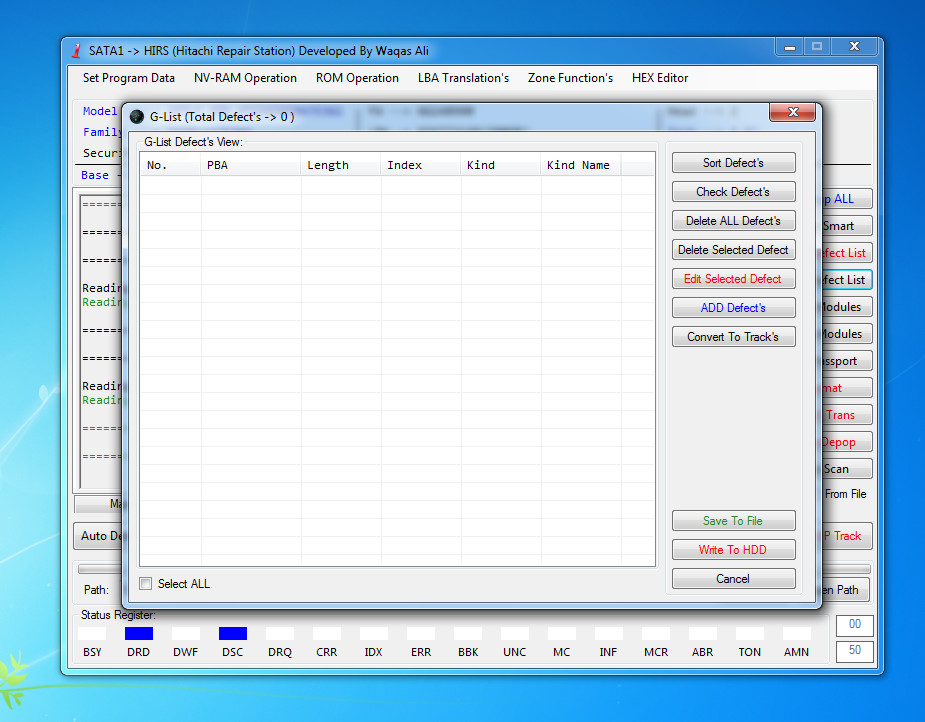925x722 pixels.
Task: Cancel the G-List dialog
Action: pos(733,579)
